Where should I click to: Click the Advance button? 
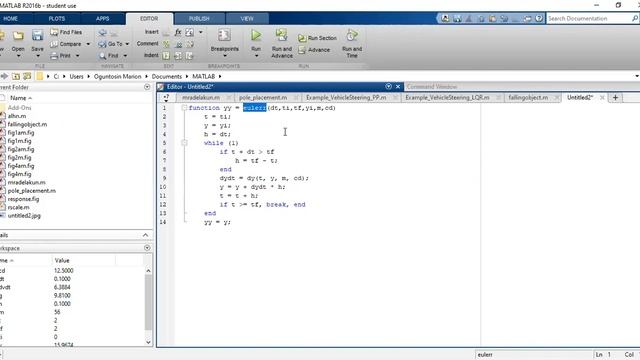(314, 50)
